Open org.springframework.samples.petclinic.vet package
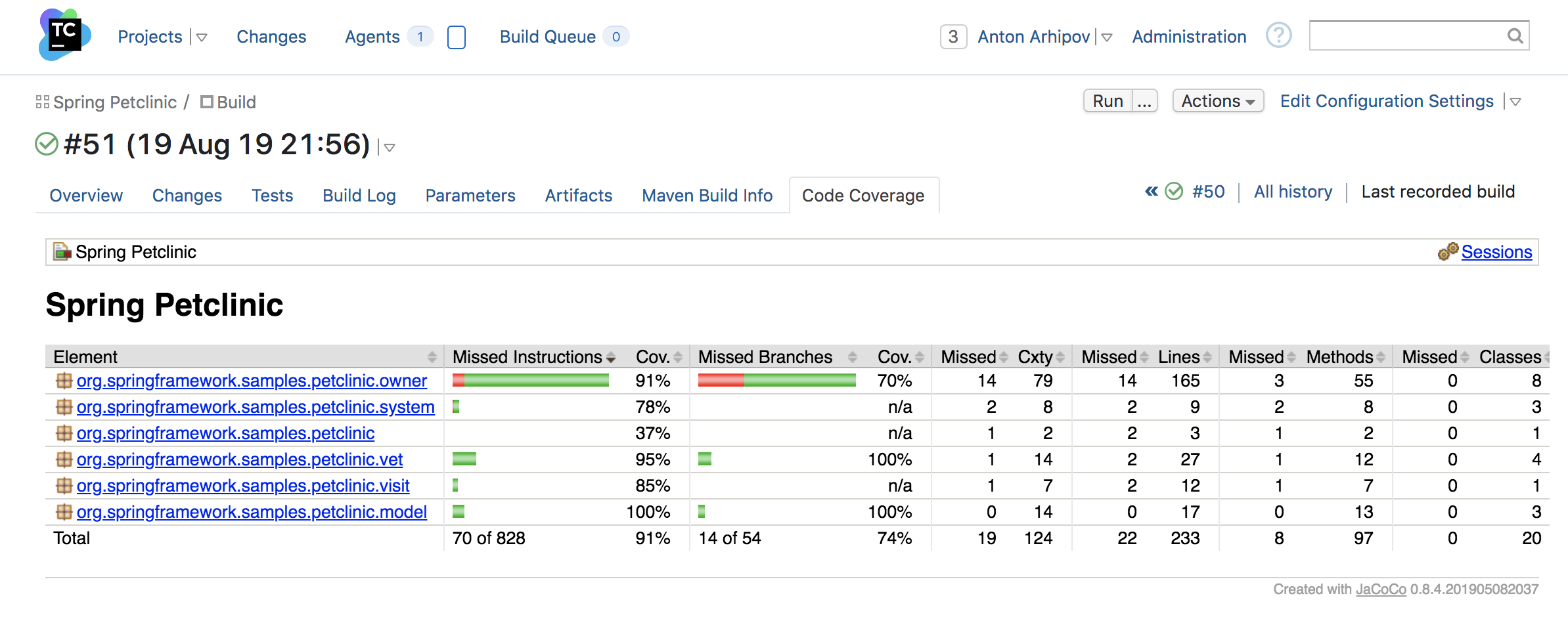This screenshot has height=617, width=1568. coord(240,459)
